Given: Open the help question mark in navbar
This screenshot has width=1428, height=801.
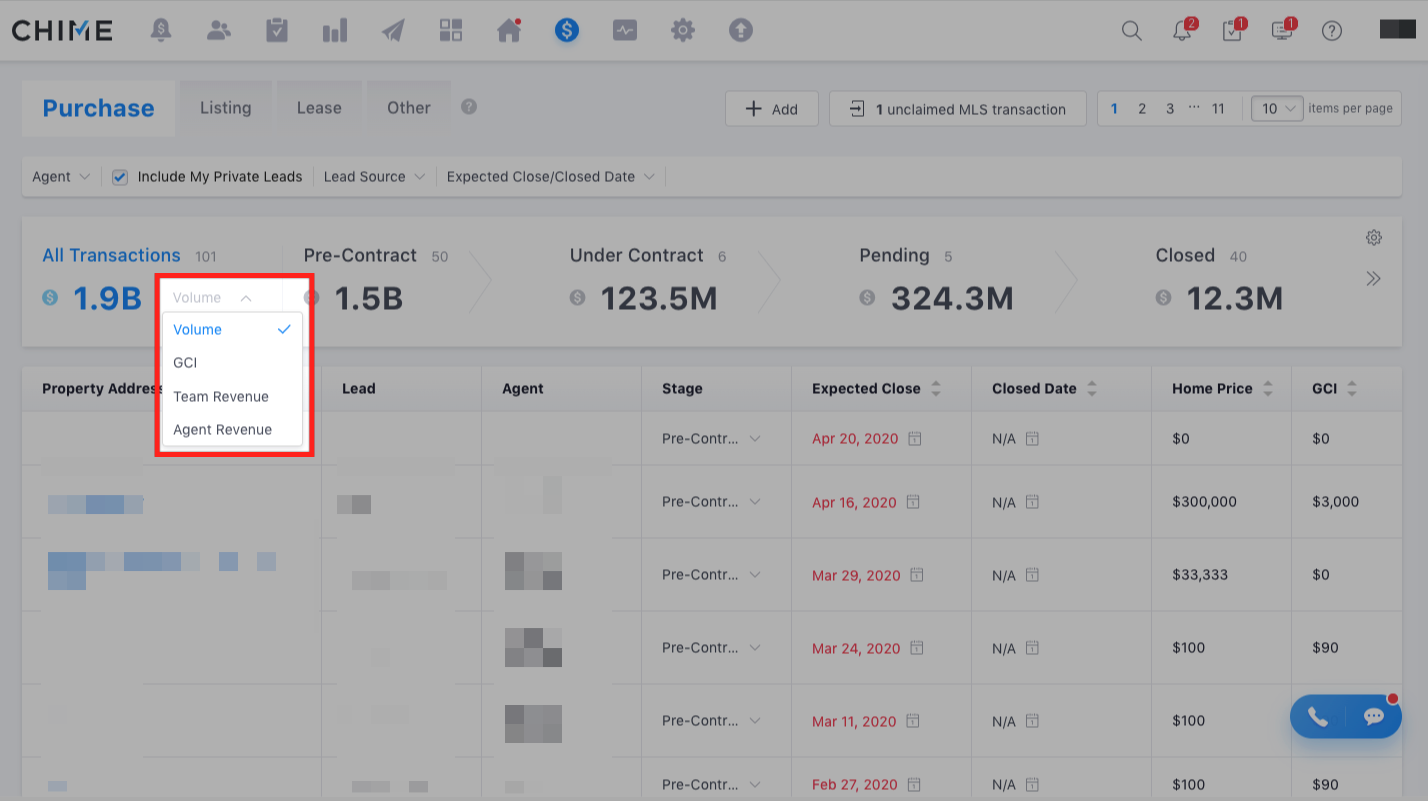Looking at the screenshot, I should tap(1331, 31).
